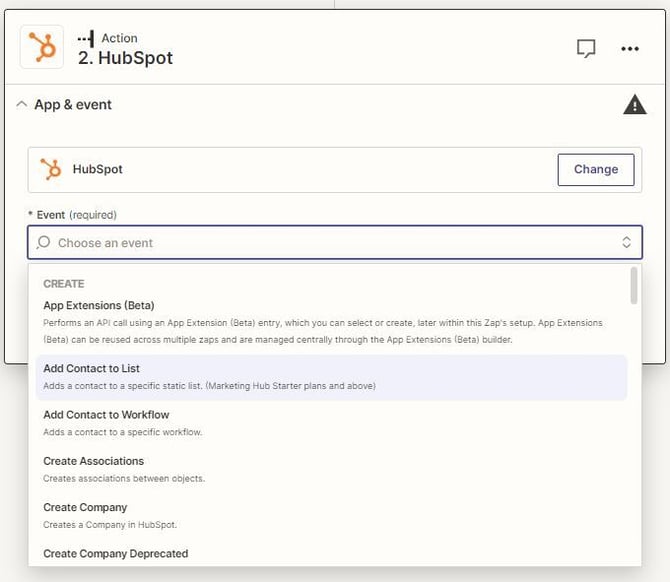Open the three-dot more options menu
670x582 pixels.
(x=630, y=48)
